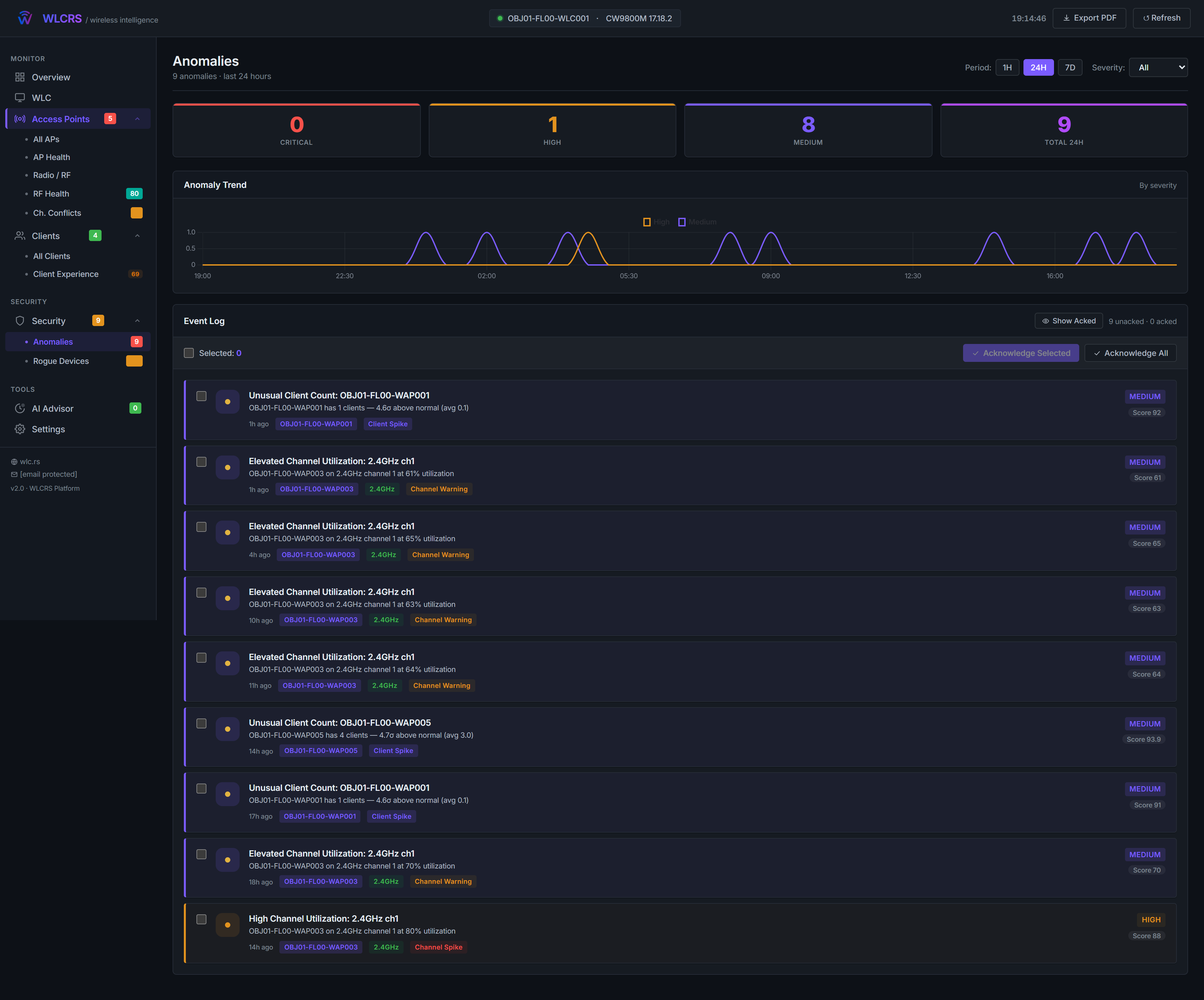Click the severity dot icon of 1h ago WAP001 event
This screenshot has height=1000, width=1204.
[228, 402]
